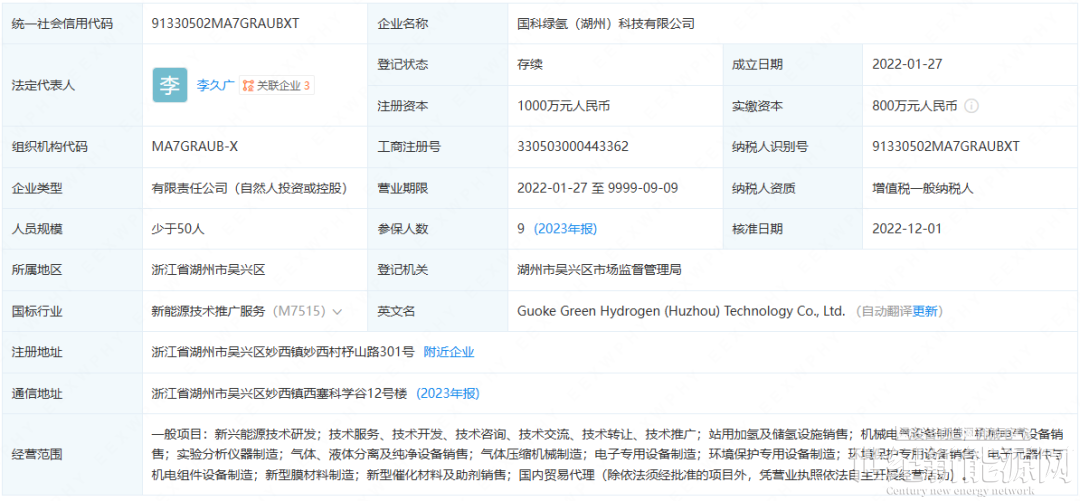Click mailing address 浙江省湖州市吴兴区妙西镇西塞科学谷12号楼
The image size is (1080, 501).
[280, 393]
